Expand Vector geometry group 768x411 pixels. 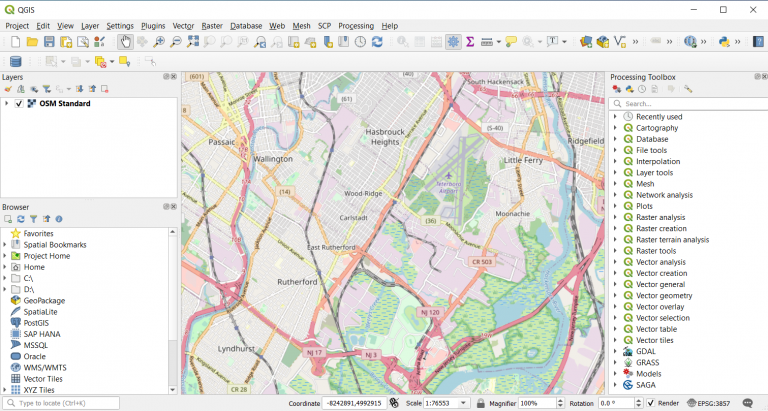pyautogui.click(x=616, y=295)
